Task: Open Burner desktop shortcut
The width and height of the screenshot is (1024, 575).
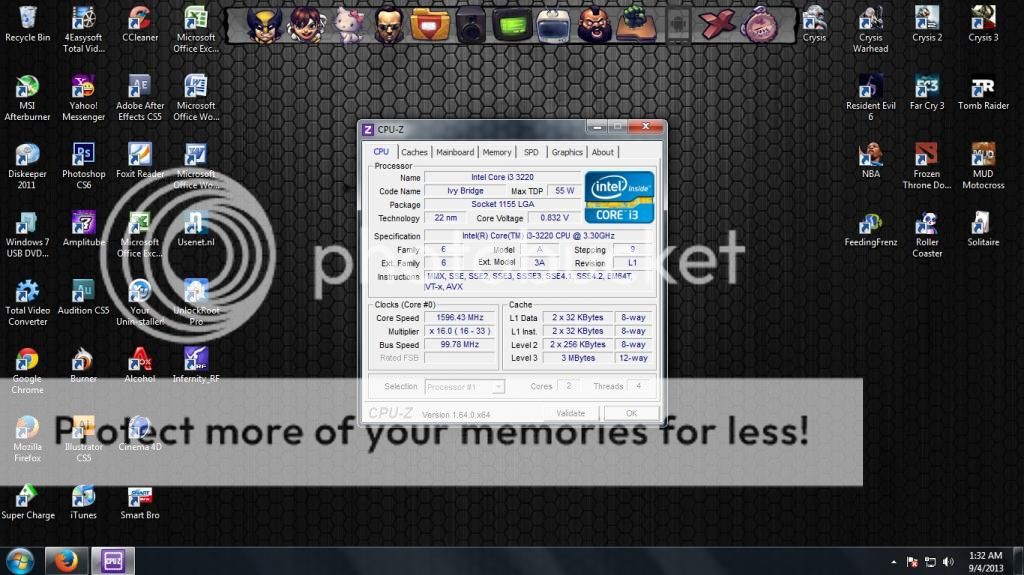Action: [x=84, y=365]
